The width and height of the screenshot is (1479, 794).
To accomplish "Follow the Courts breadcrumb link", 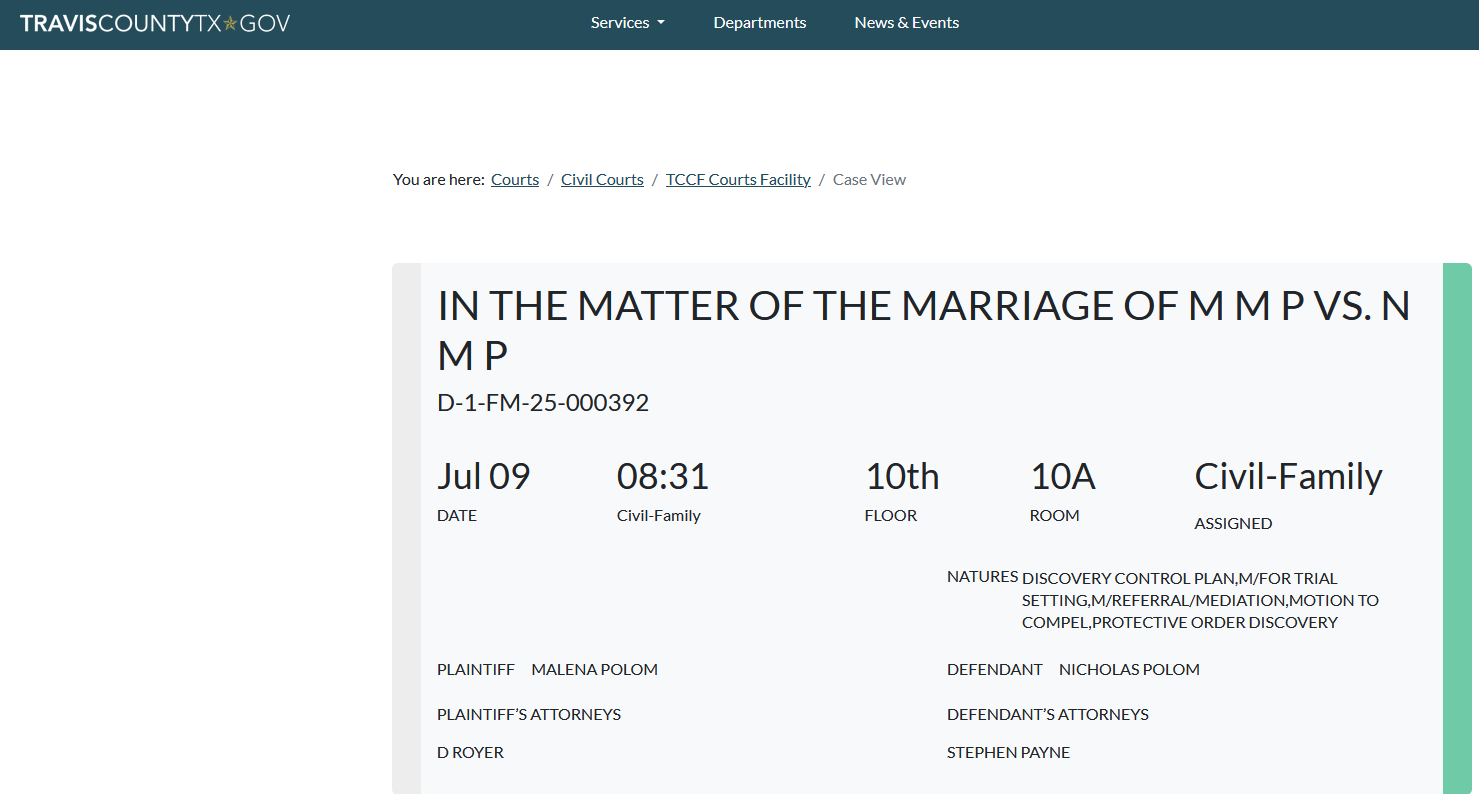I will pos(515,180).
